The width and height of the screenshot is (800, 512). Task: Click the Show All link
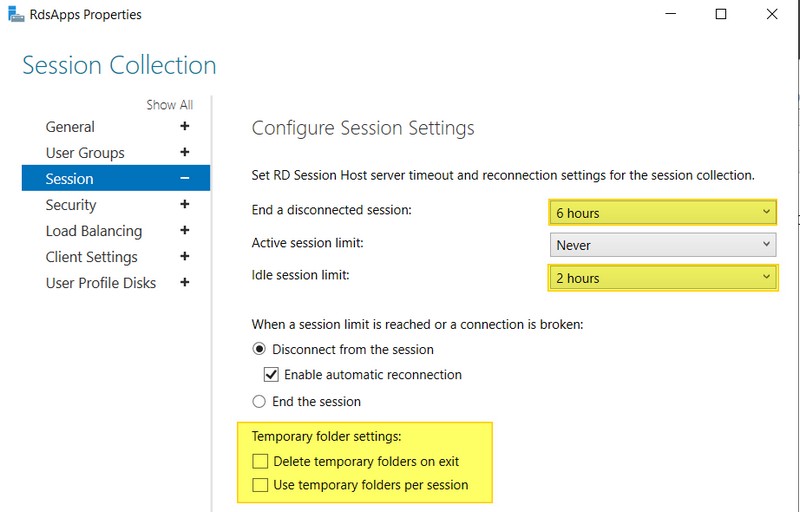click(169, 105)
